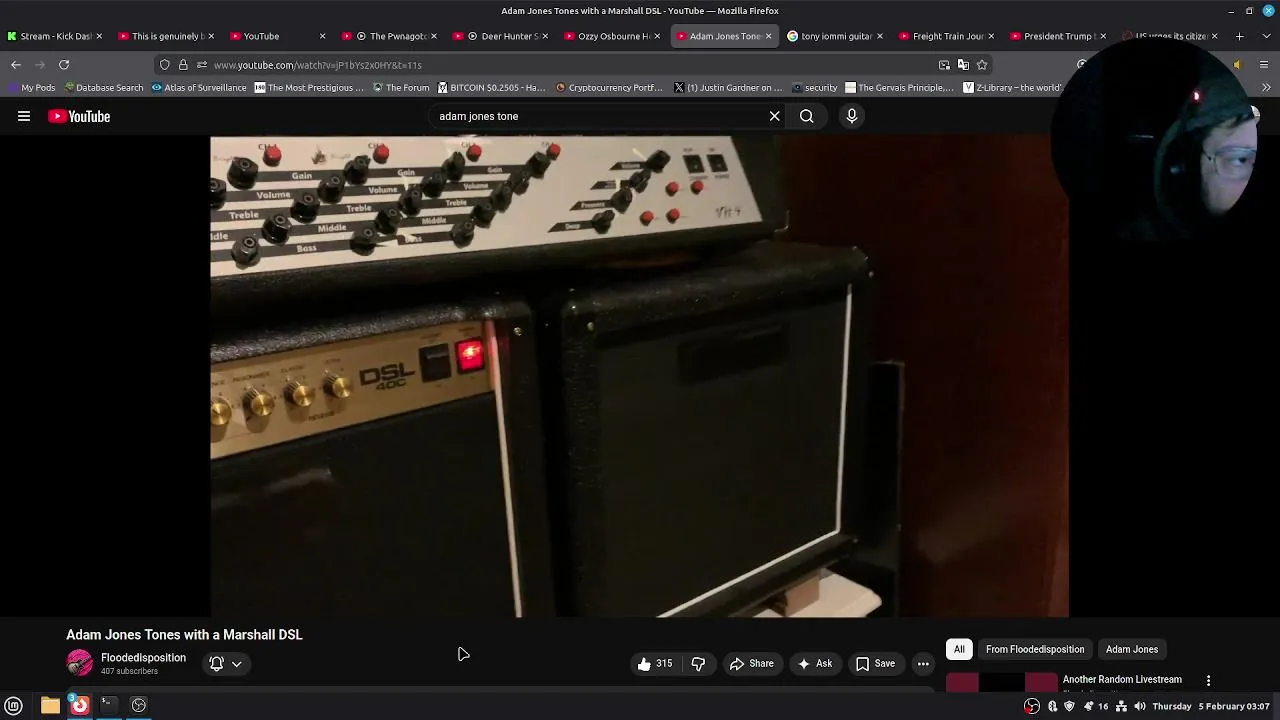This screenshot has height=720, width=1280.
Task: Open the terminal from the taskbar
Action: (108, 706)
